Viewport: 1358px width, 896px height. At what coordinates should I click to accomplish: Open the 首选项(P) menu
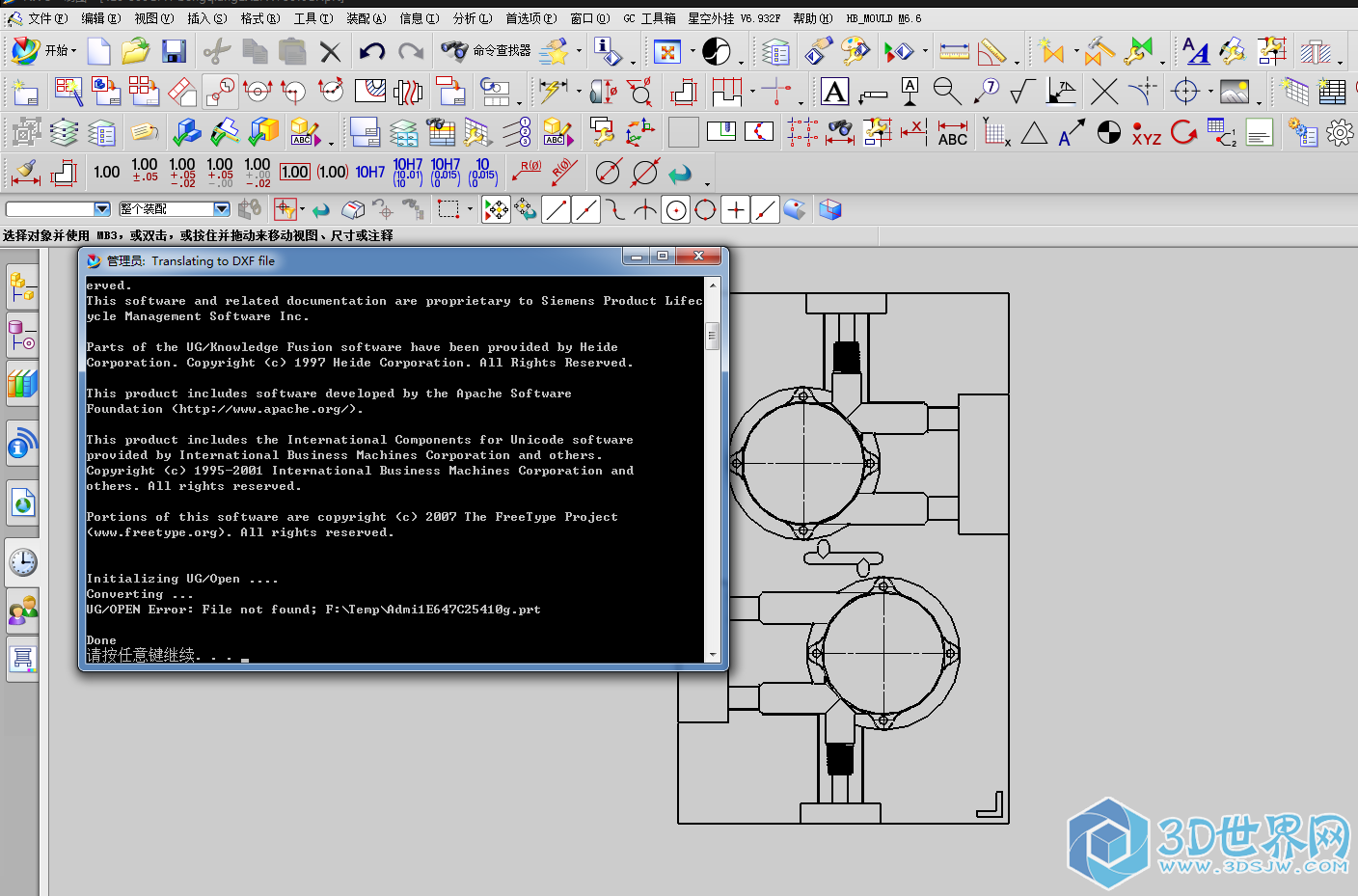[x=530, y=18]
